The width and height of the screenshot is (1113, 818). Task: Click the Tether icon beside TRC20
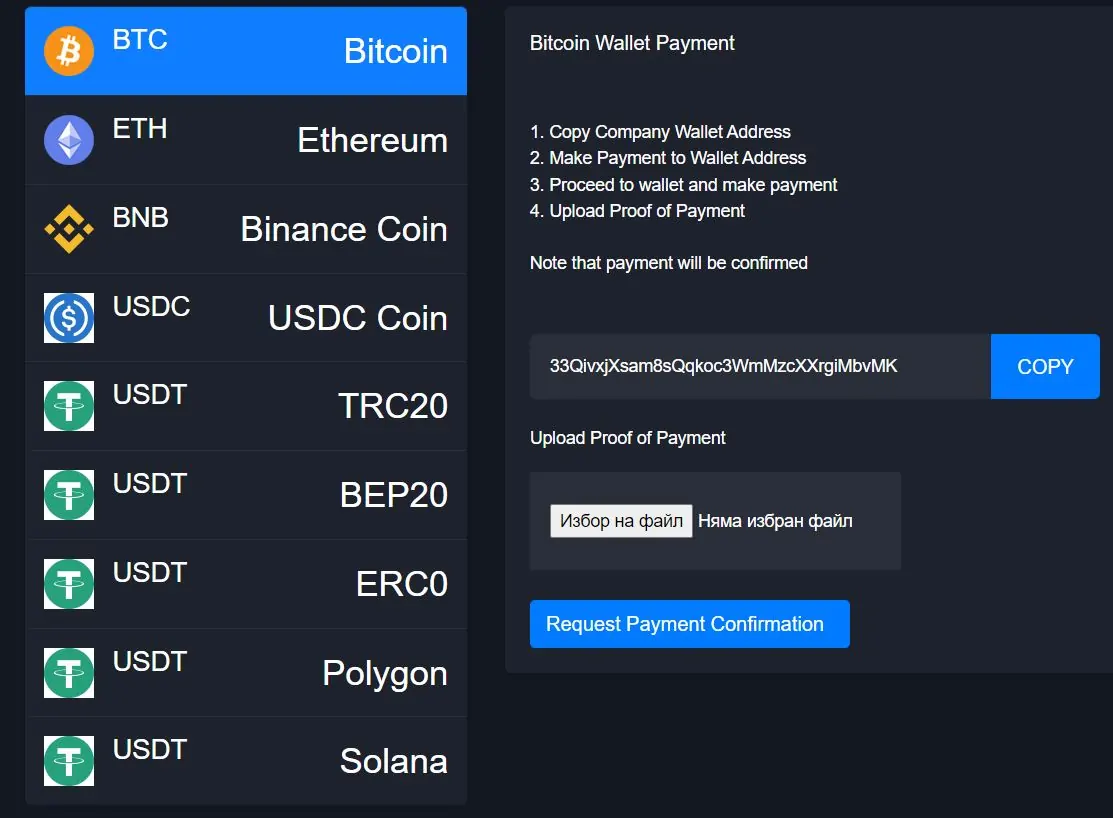click(x=69, y=406)
